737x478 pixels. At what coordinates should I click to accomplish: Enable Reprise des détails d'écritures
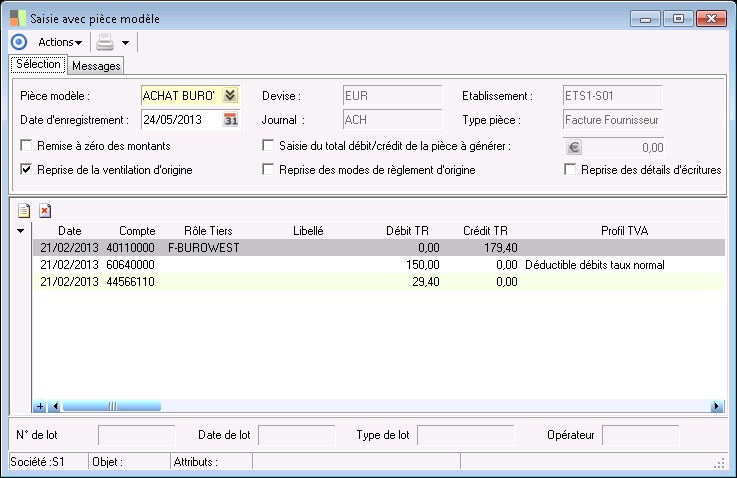[570, 169]
